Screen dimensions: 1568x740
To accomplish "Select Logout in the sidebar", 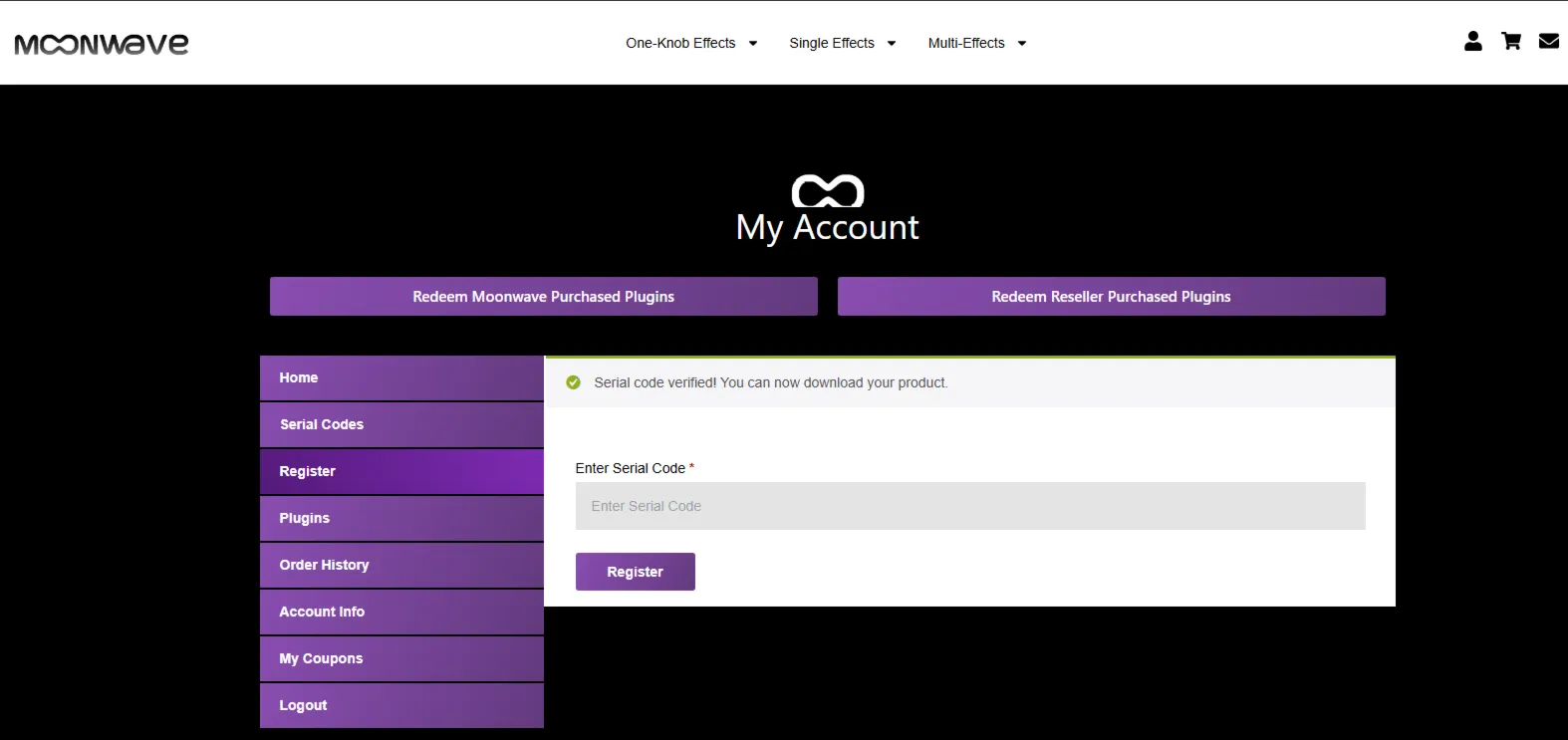I will [x=401, y=706].
